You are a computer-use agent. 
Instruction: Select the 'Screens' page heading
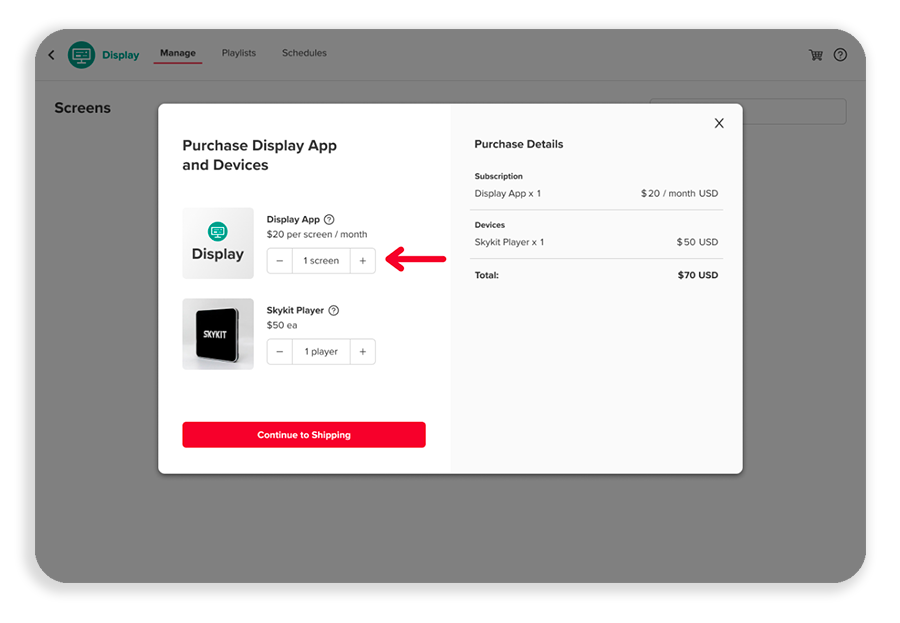83,108
